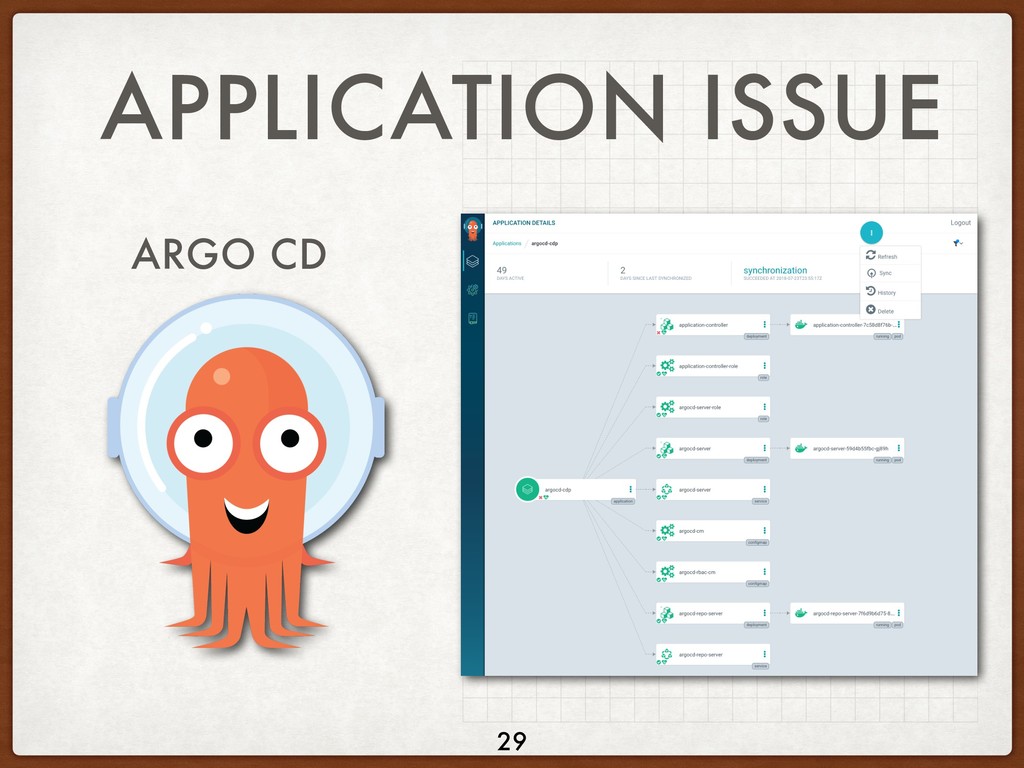Screen dimensions: 1024x768
Task: Click the application-controller-role gears icon
Action: point(667,365)
